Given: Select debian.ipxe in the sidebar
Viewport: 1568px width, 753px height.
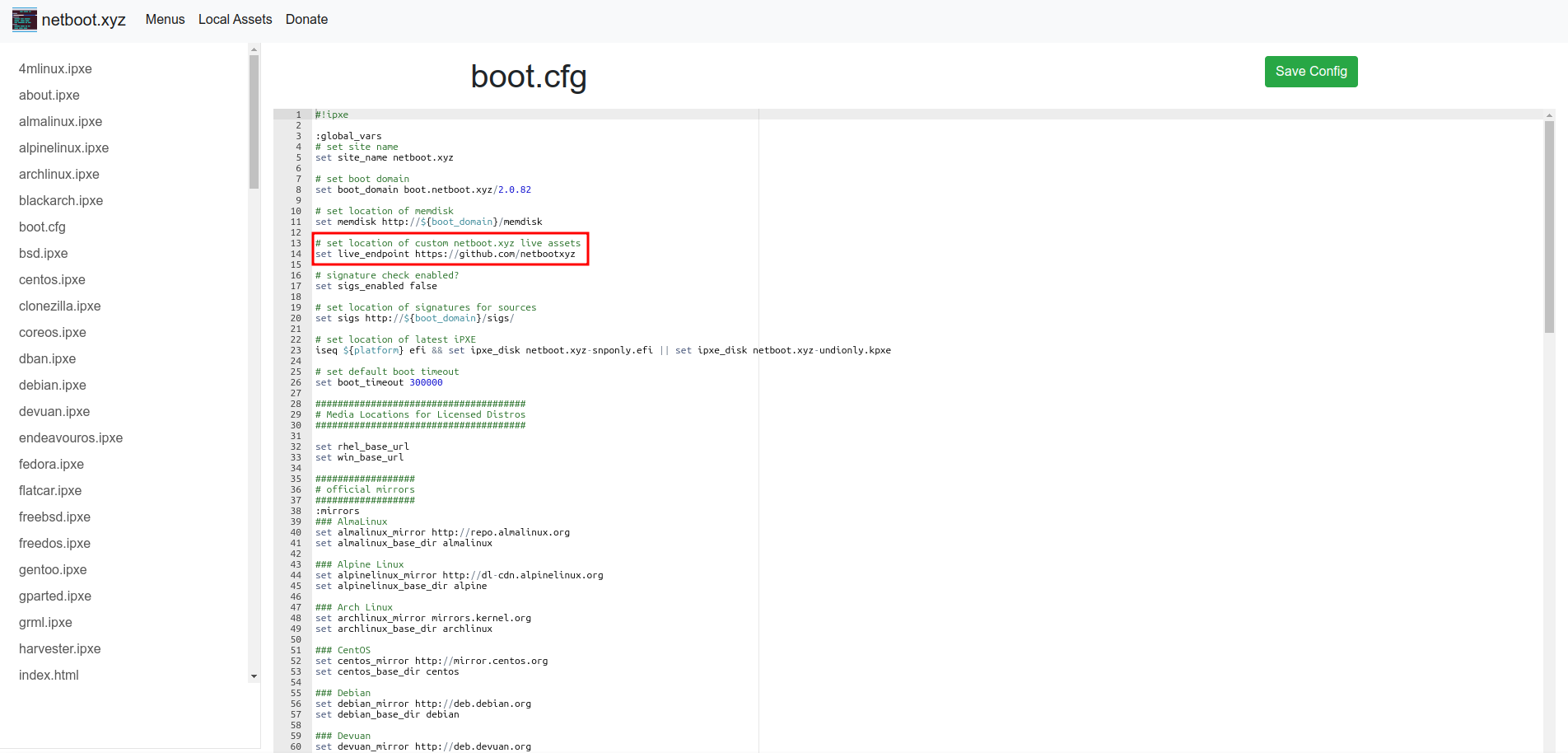Looking at the screenshot, I should click(x=53, y=385).
